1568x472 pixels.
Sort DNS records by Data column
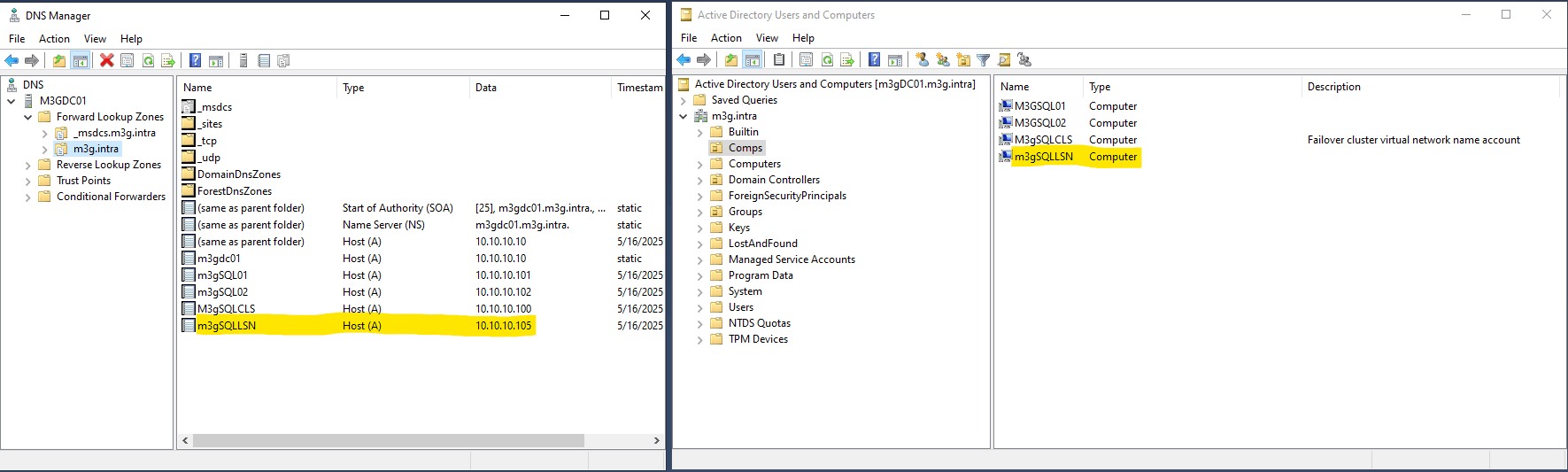click(x=540, y=88)
